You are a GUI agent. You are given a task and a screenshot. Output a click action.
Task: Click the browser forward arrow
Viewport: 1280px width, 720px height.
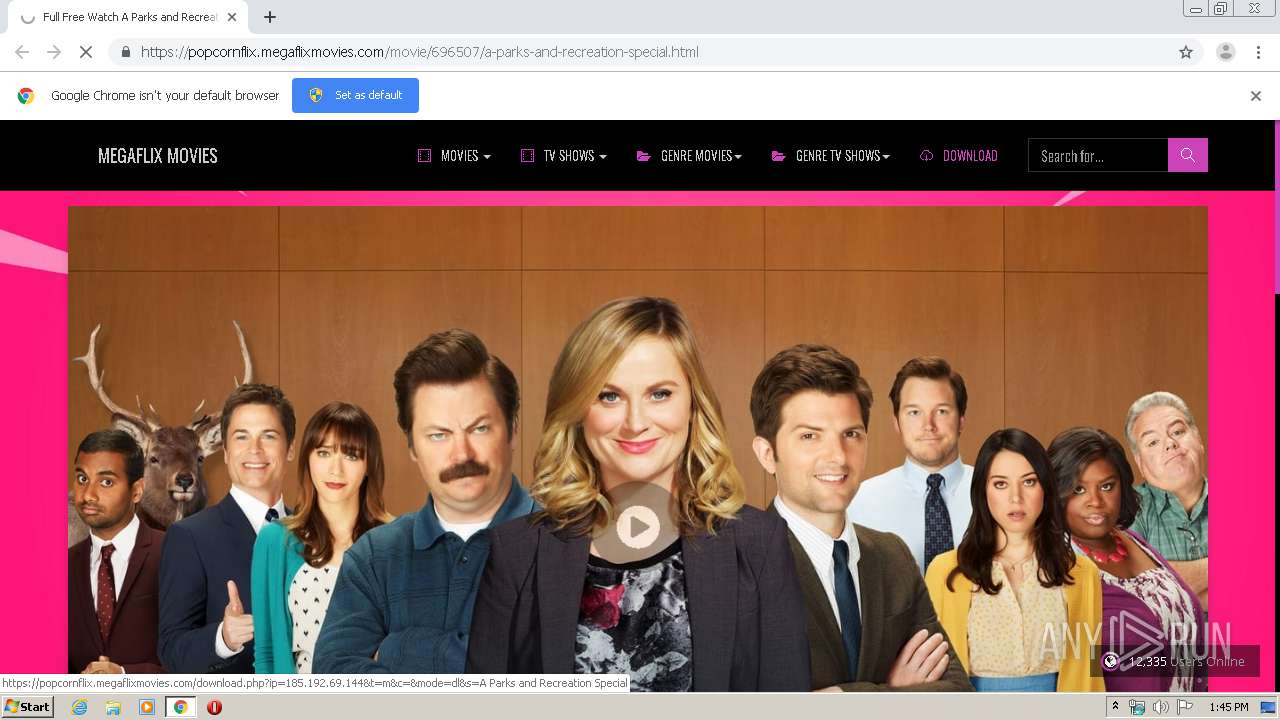pyautogui.click(x=54, y=52)
